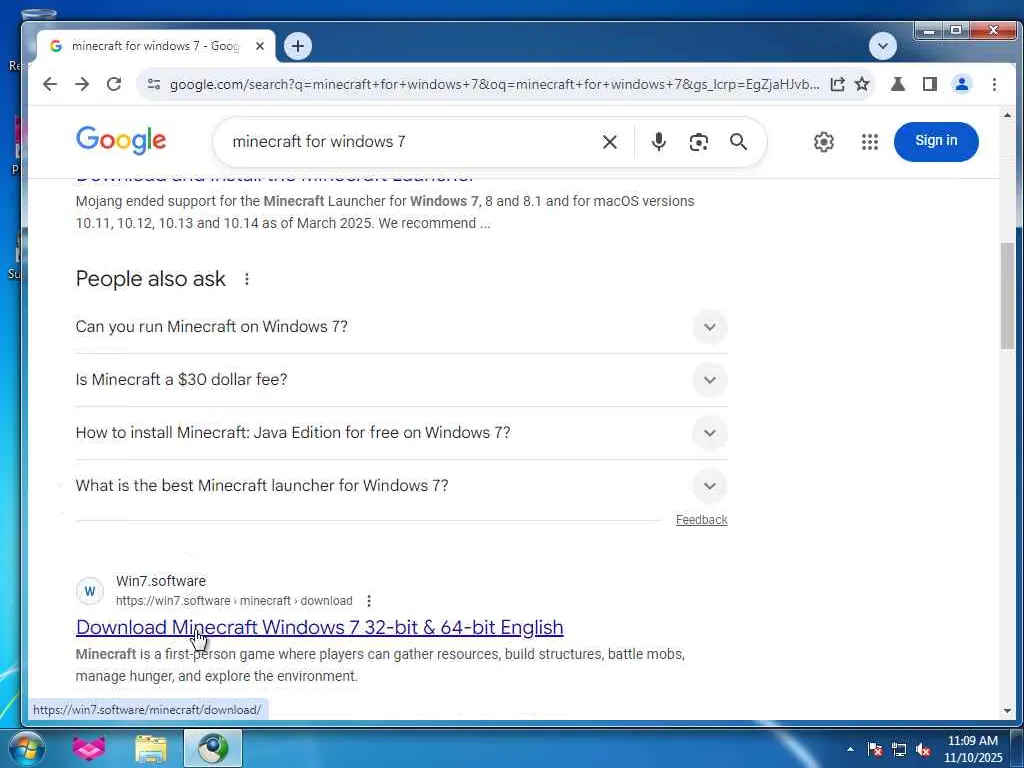
Task: Click the vertical scrollbar thumb
Action: (x=1007, y=295)
